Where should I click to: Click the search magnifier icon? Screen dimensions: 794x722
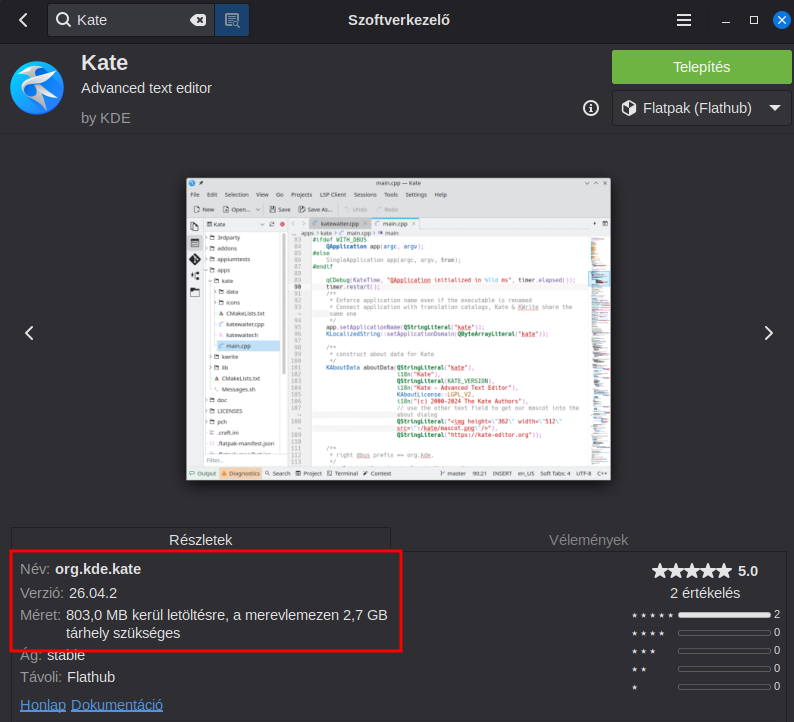click(x=63, y=20)
